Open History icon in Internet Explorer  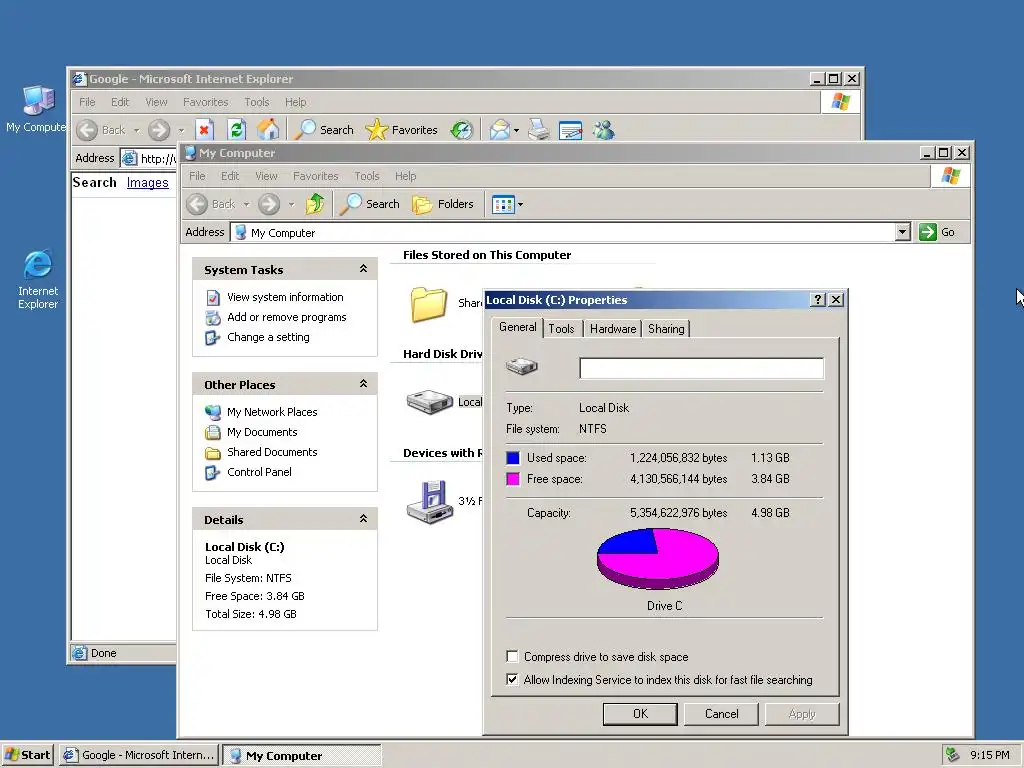coord(462,129)
